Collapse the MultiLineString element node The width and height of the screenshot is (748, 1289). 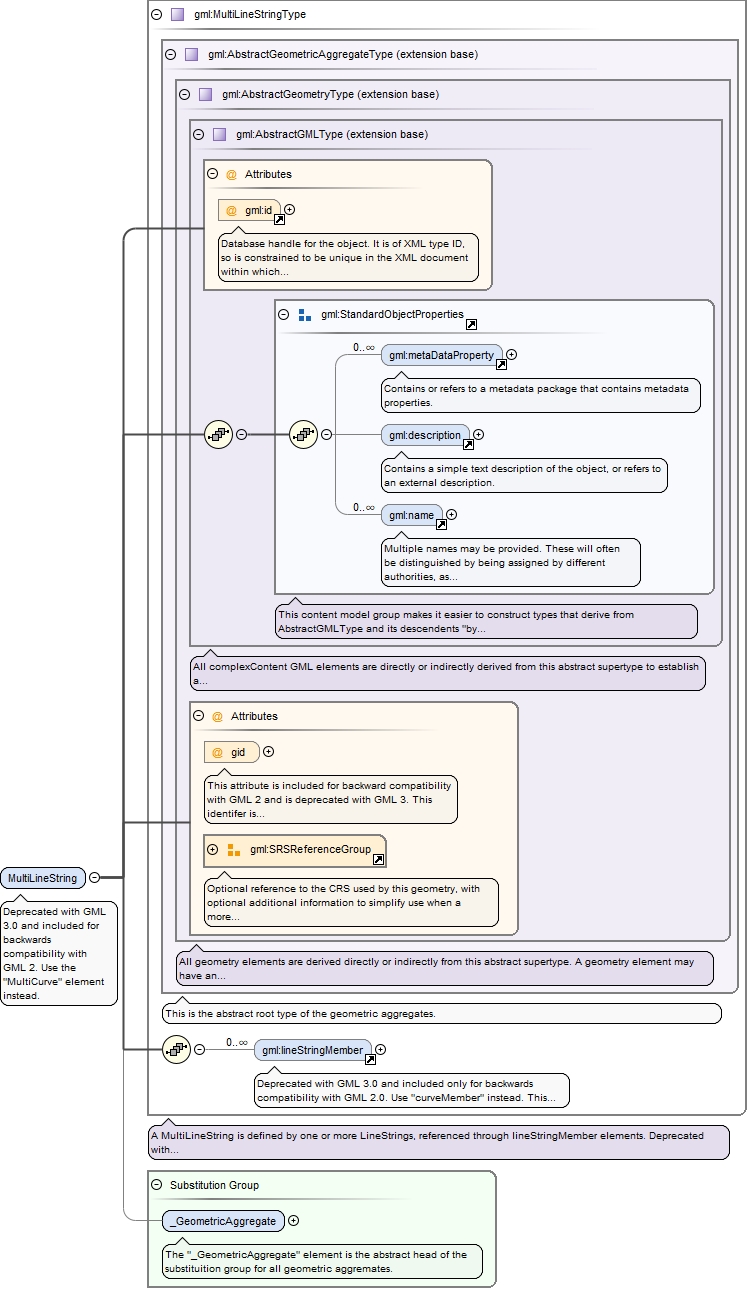[94, 878]
